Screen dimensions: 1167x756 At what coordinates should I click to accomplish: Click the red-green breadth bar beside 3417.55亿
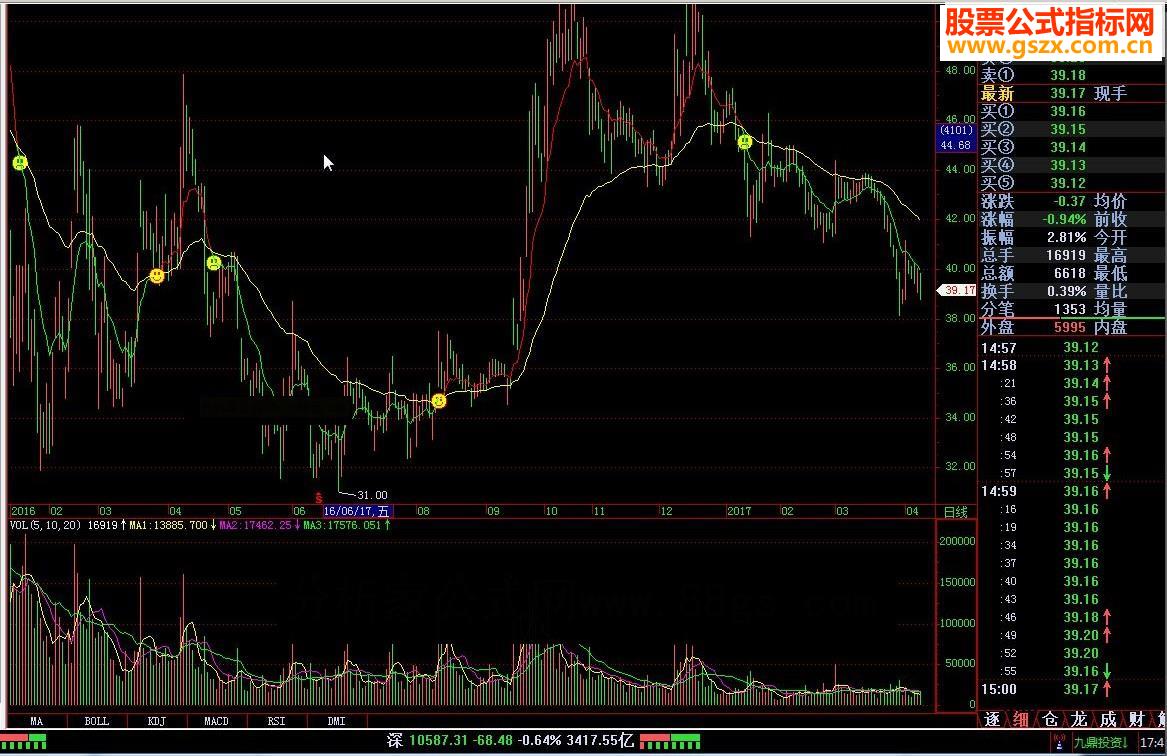click(670, 741)
